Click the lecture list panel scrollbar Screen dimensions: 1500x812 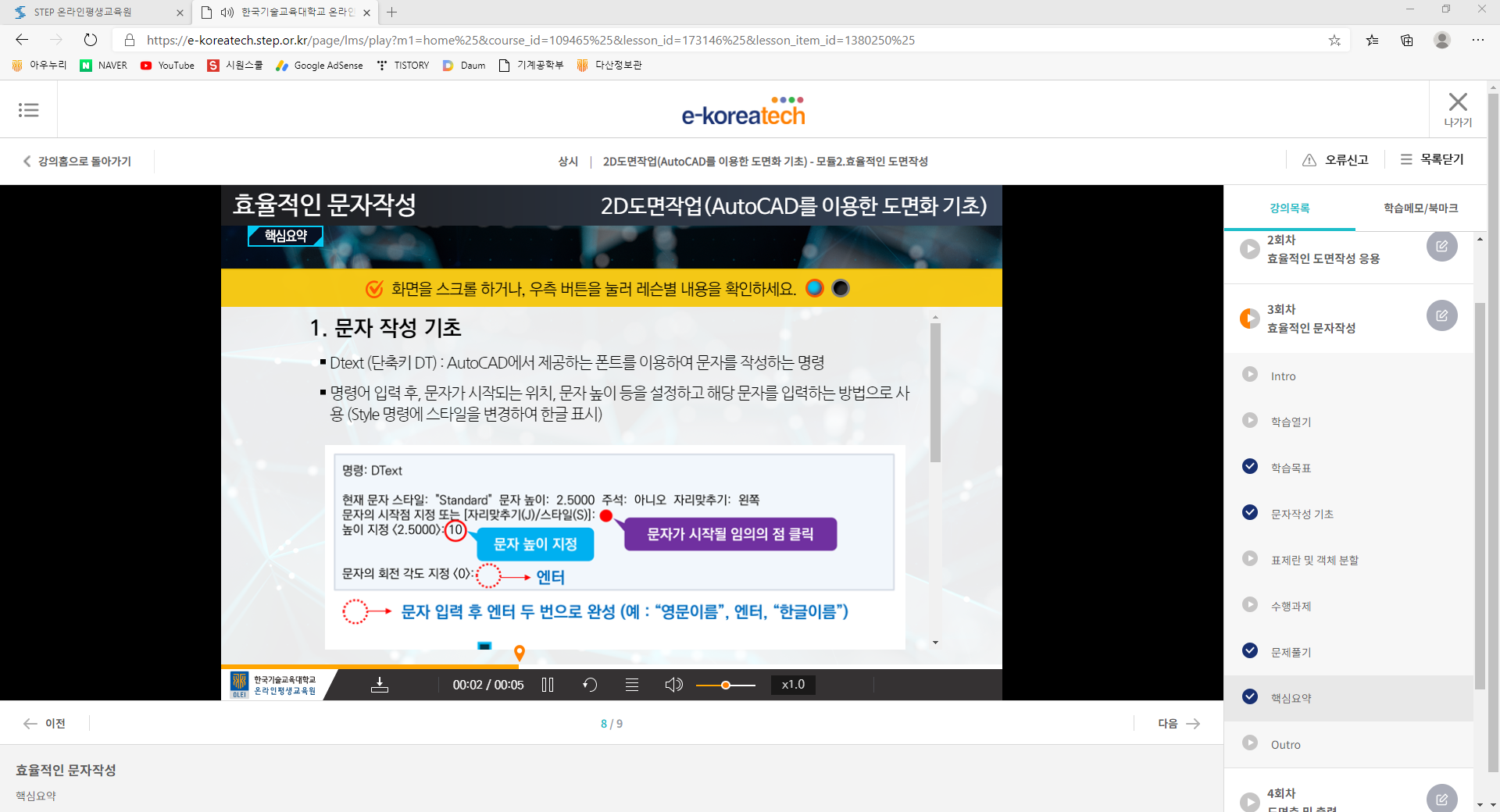tap(1480, 496)
